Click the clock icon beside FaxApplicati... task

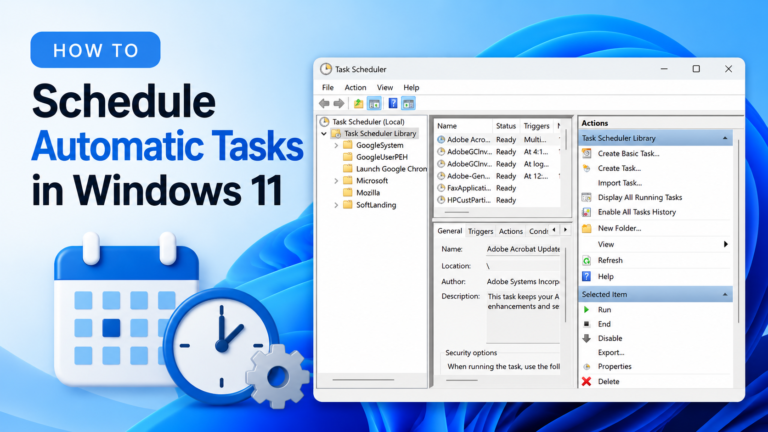point(441,188)
